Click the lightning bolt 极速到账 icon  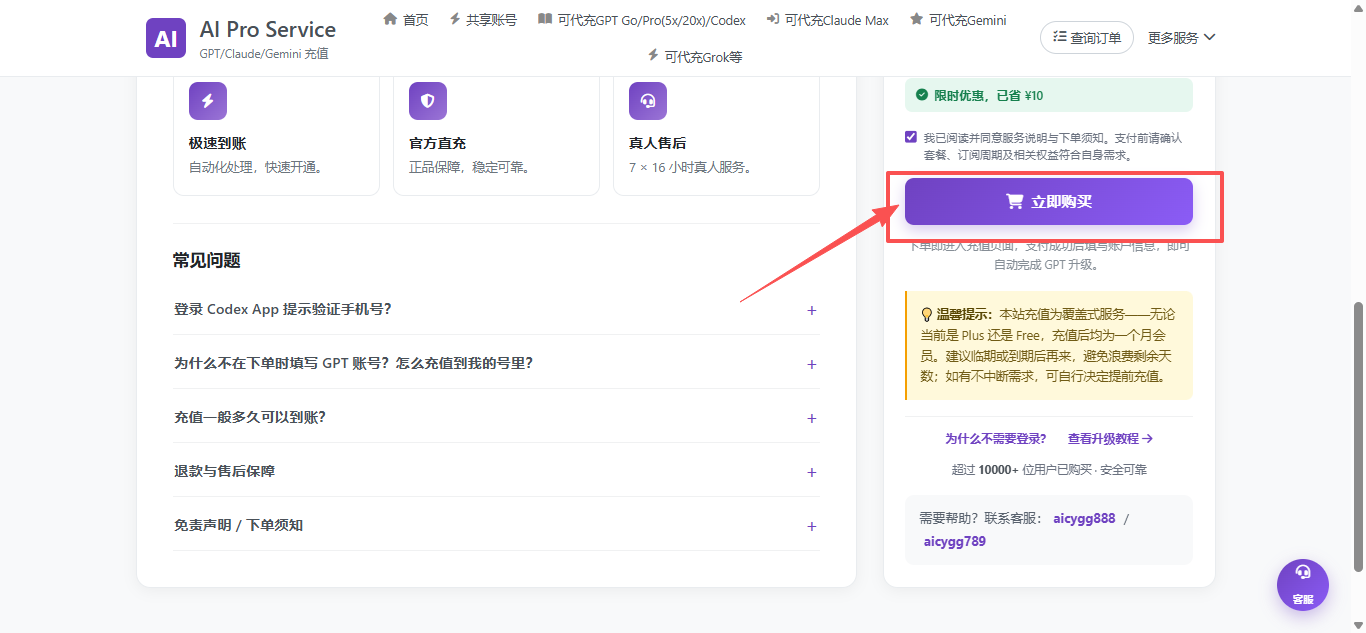point(208,101)
